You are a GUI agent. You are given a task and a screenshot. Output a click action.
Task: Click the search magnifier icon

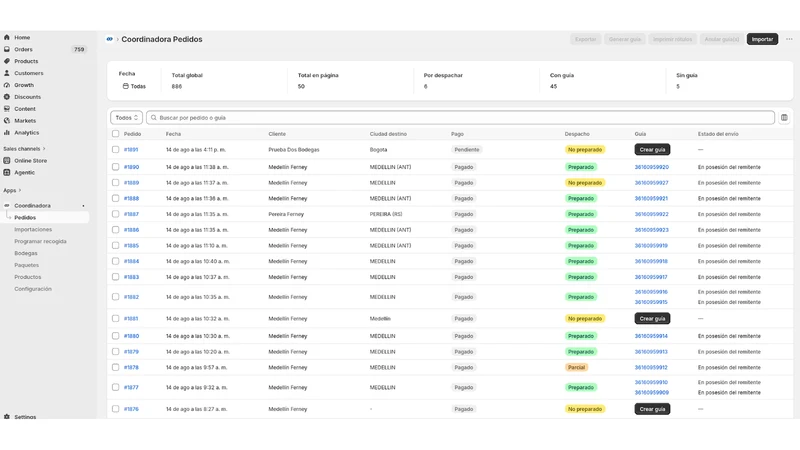154,118
